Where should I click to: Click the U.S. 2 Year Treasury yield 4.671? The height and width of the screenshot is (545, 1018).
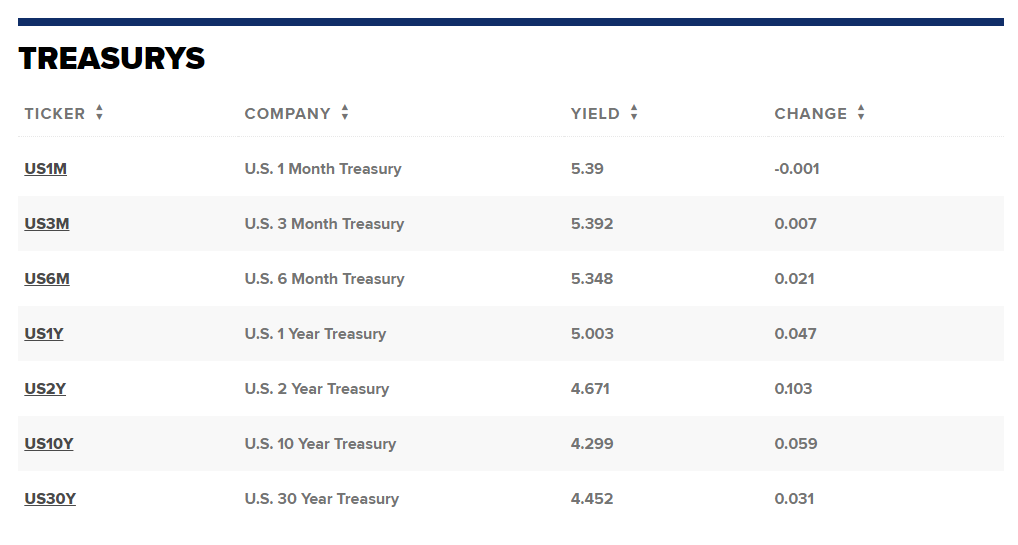click(x=590, y=389)
